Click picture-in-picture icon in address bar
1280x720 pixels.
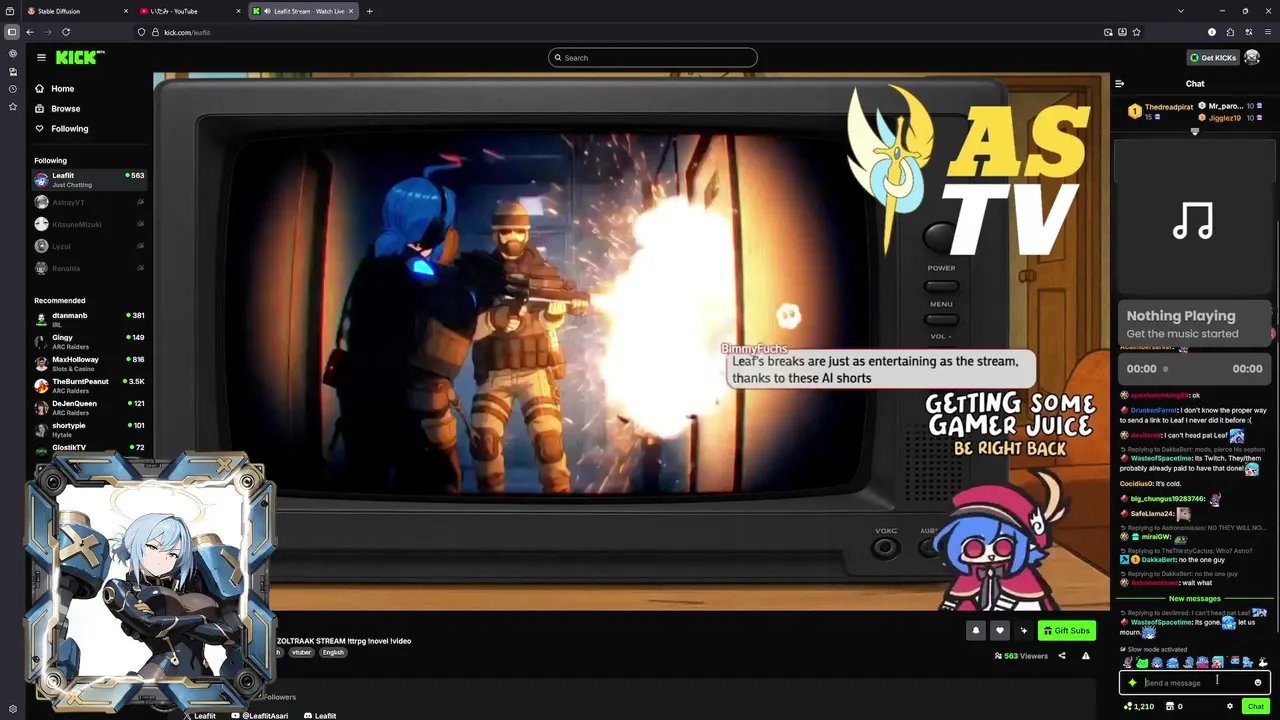pos(1108,32)
